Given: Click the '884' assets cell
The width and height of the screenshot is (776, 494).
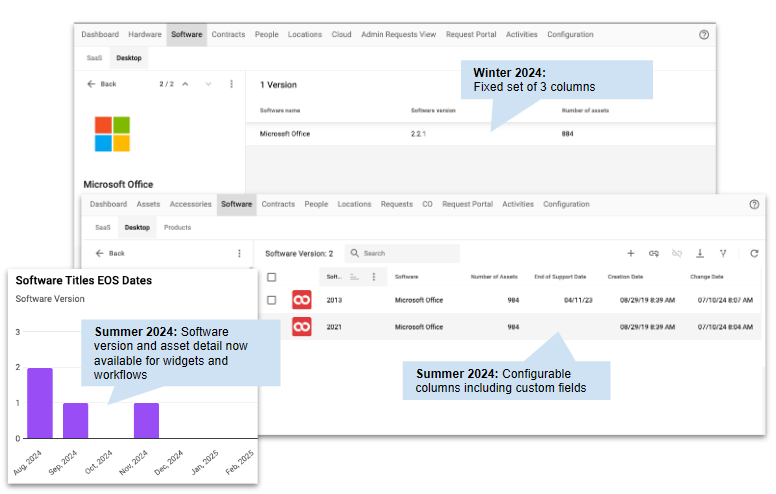Looking at the screenshot, I should pos(568,134).
